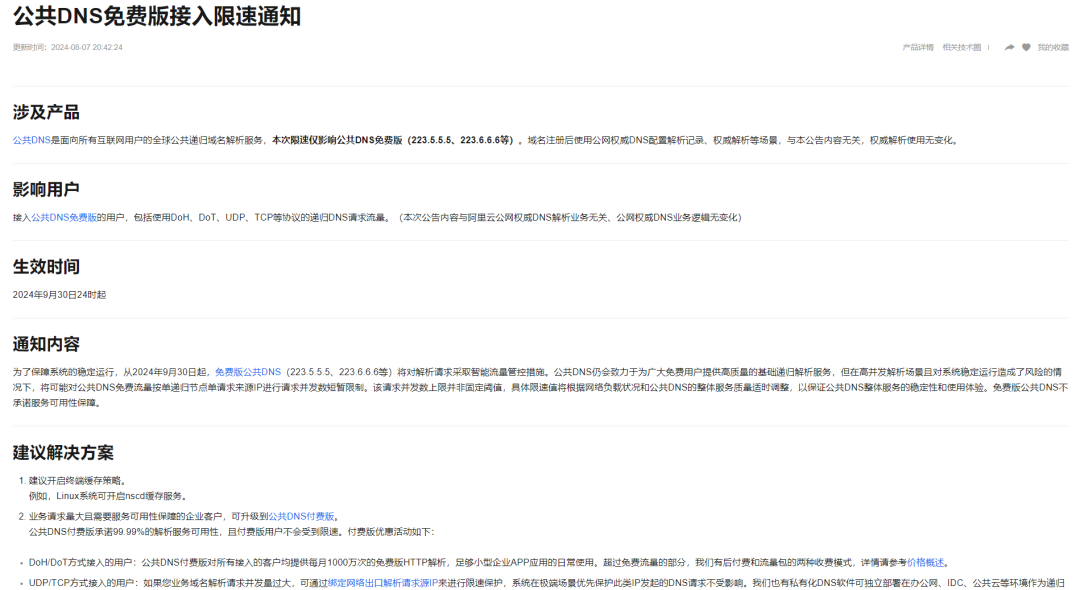Screen dimensions: 1080x590
Task: Open the 公共DNS免费版 link under 影响用户
Action: click(x=64, y=218)
